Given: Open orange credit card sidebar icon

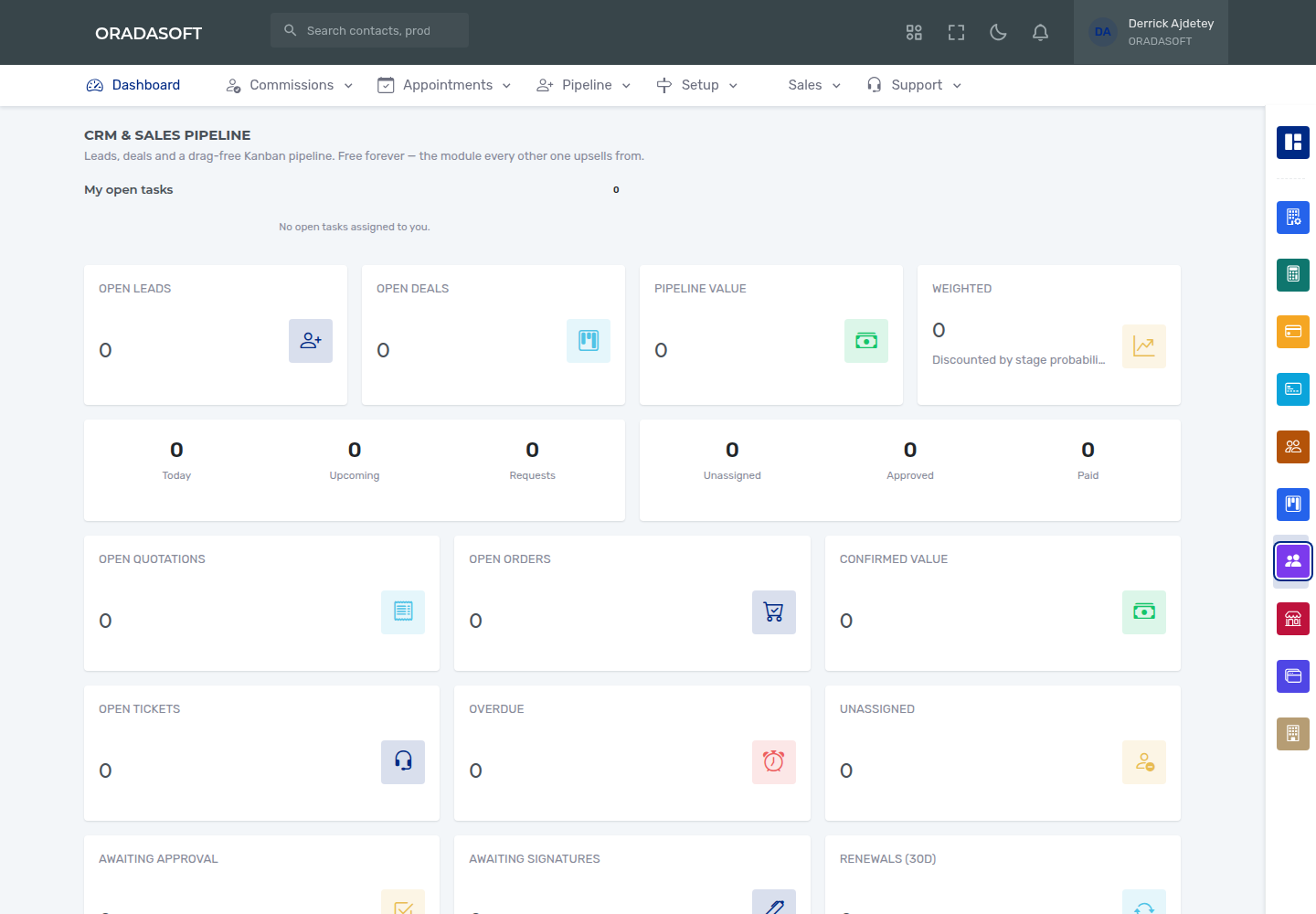Looking at the screenshot, I should coord(1293,332).
